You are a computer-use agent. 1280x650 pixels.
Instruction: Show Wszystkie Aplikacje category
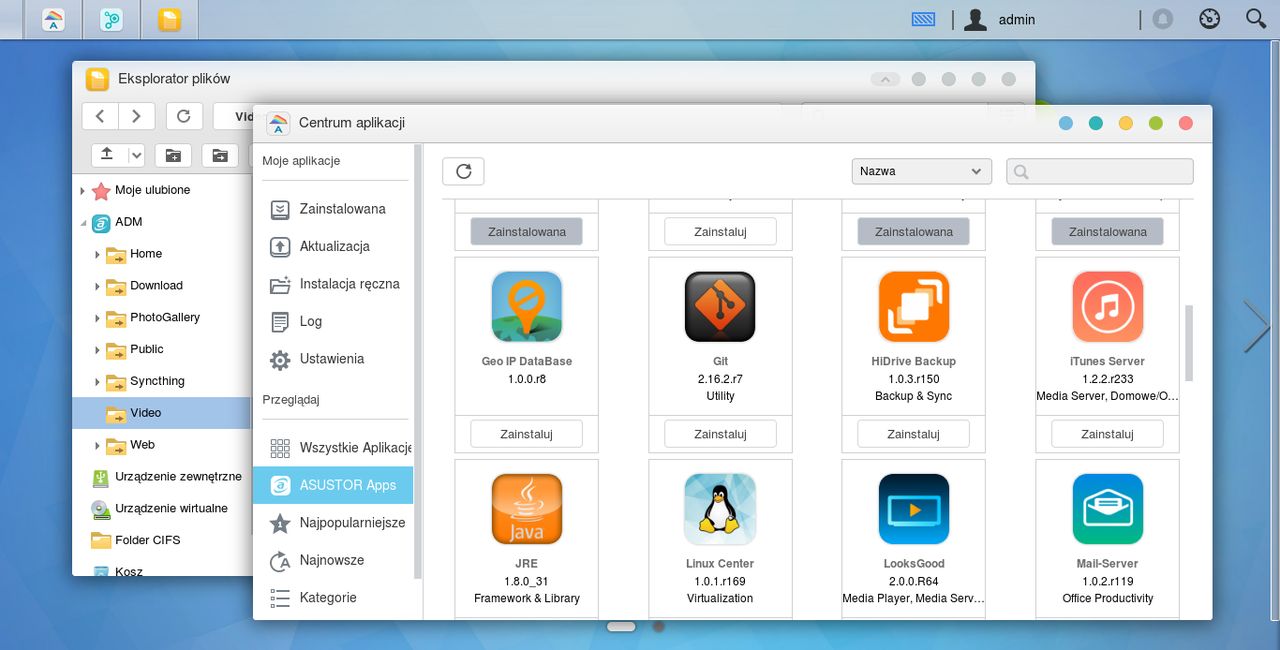[x=333, y=447]
